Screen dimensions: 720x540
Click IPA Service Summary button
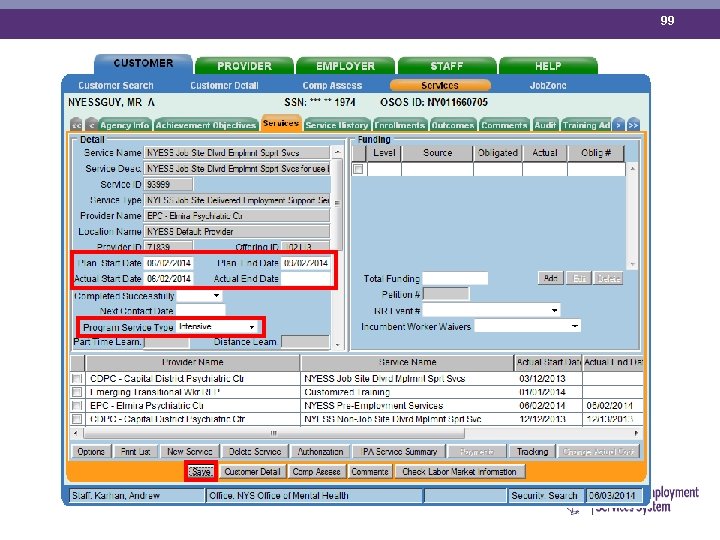pos(399,452)
